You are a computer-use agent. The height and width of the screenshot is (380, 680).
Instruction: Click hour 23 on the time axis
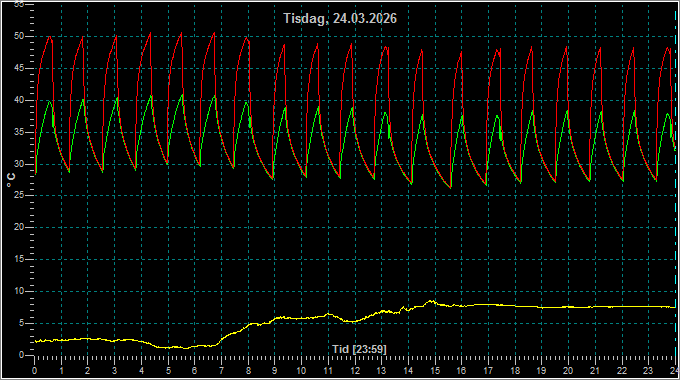pyautogui.click(x=648, y=371)
